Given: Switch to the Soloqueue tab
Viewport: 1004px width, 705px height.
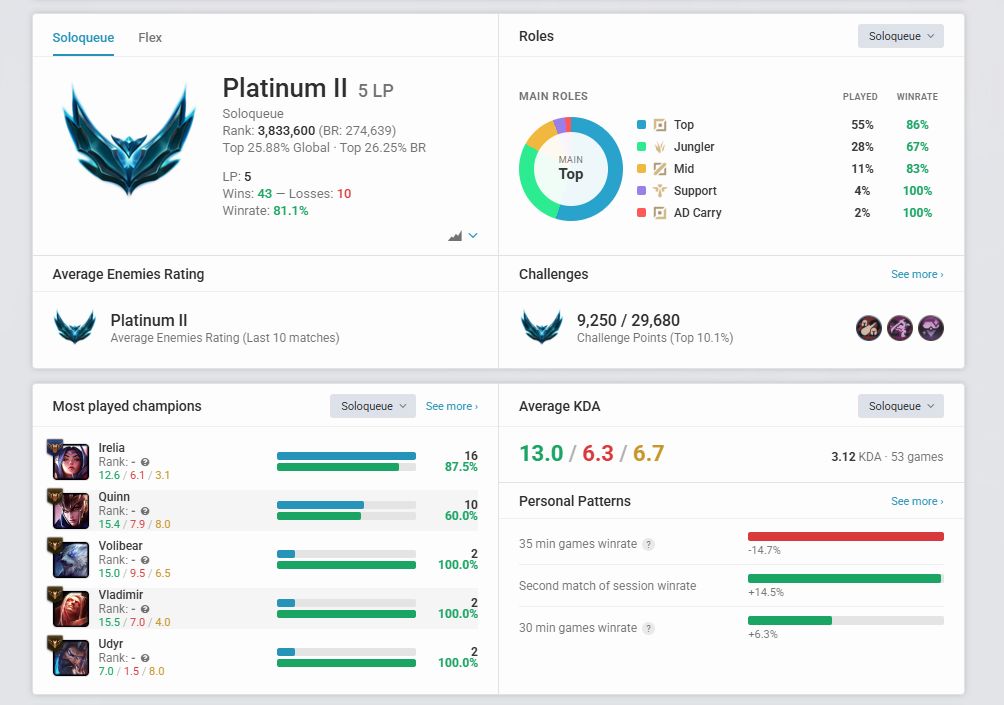Looking at the screenshot, I should [x=83, y=38].
